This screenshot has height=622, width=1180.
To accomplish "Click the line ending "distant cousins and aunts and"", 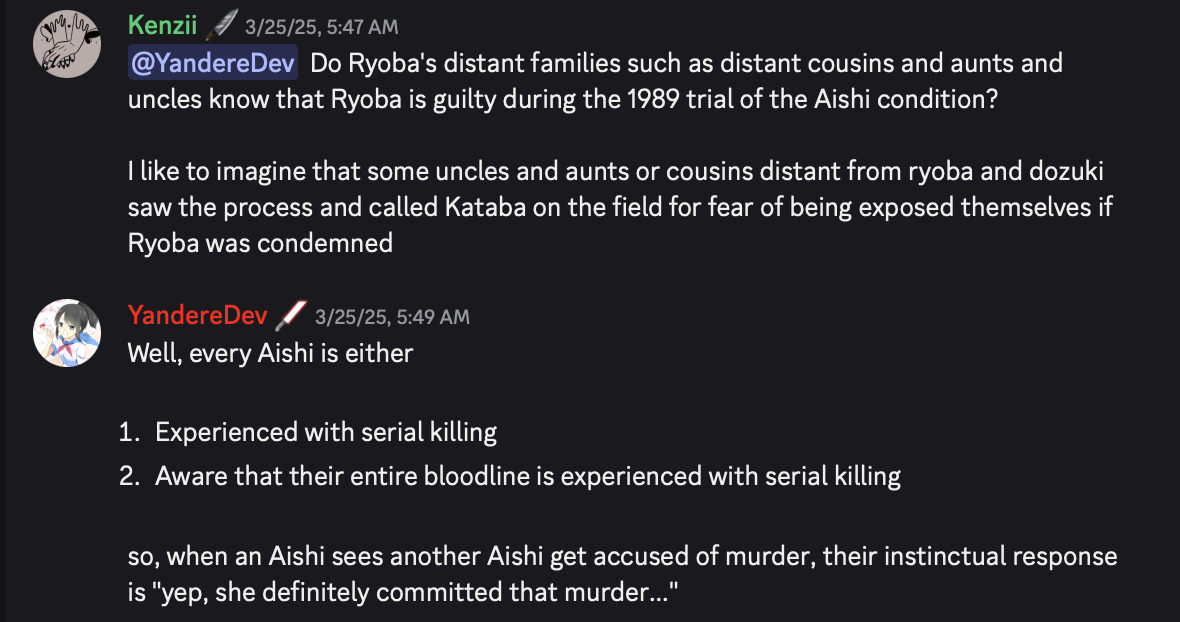I will pos(686,64).
